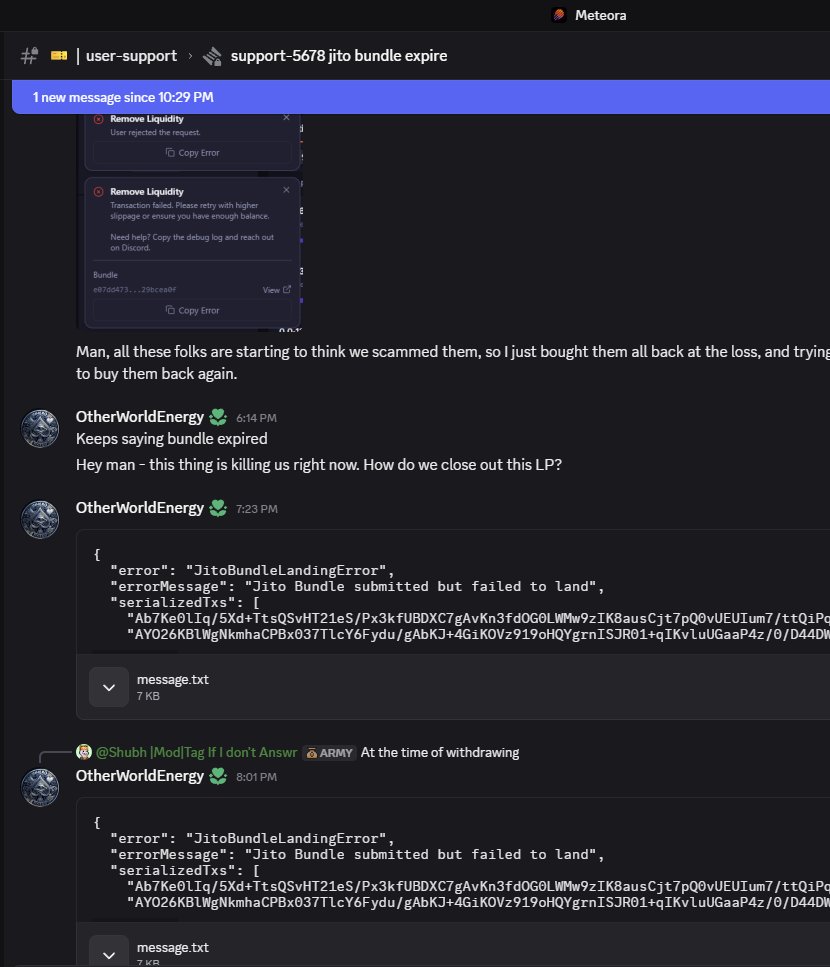Click green badge next to 6:14 PM username
Image resolution: width=830 pixels, height=967 pixels.
point(218,418)
